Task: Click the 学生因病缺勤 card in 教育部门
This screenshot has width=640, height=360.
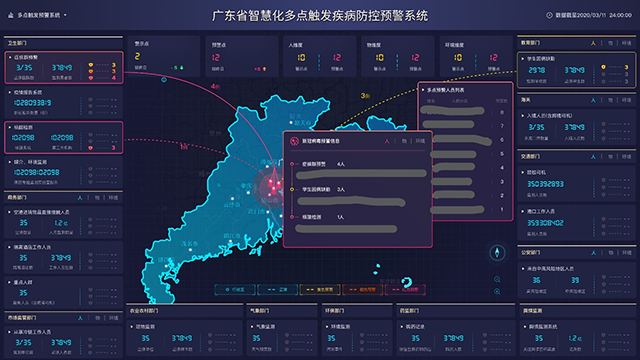Action: click(x=576, y=70)
